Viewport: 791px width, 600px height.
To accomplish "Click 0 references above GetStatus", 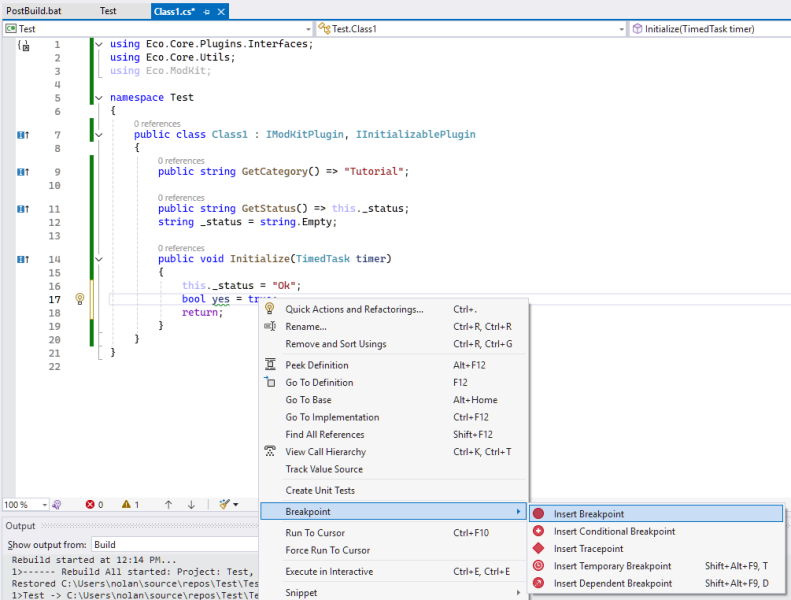I will pyautogui.click(x=181, y=198).
